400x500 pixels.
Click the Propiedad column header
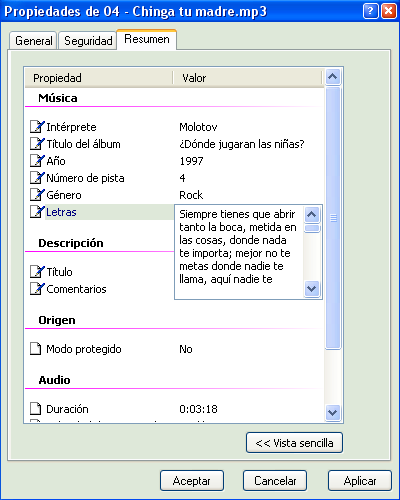[x=99, y=78]
